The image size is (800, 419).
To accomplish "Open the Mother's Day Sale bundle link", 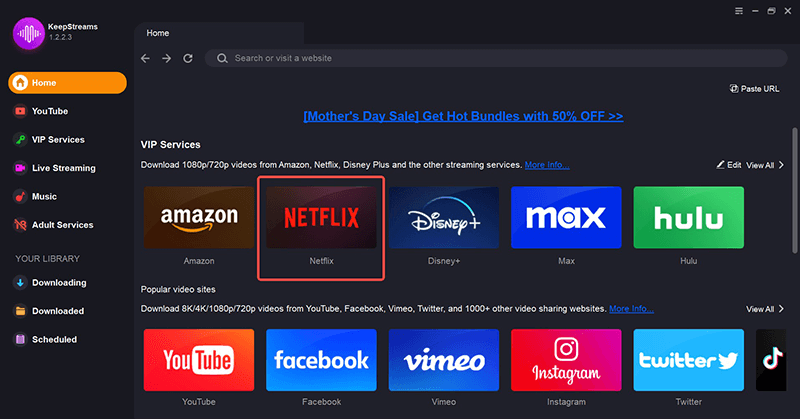I will pyautogui.click(x=463, y=116).
